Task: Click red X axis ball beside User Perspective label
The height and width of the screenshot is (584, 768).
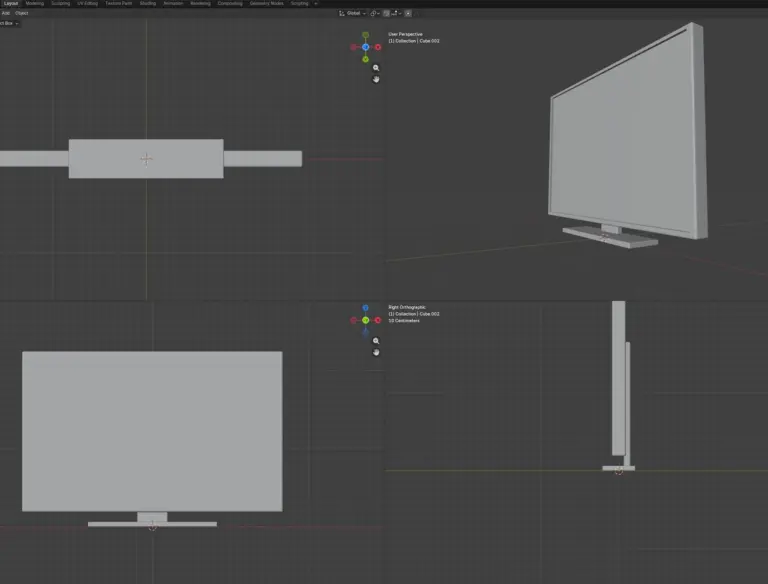Action: point(378,47)
